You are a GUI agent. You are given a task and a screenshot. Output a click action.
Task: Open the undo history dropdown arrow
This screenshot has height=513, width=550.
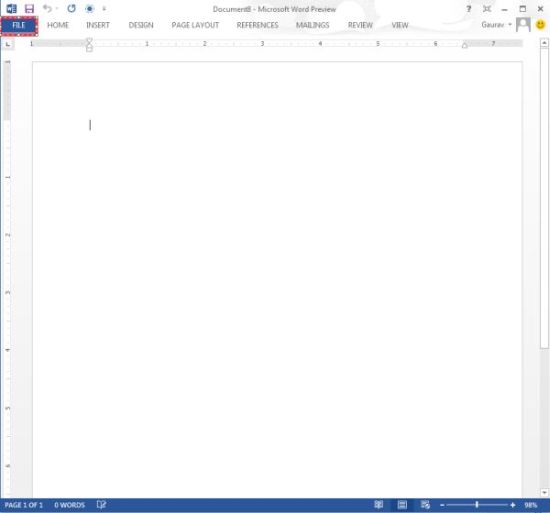[57, 8]
